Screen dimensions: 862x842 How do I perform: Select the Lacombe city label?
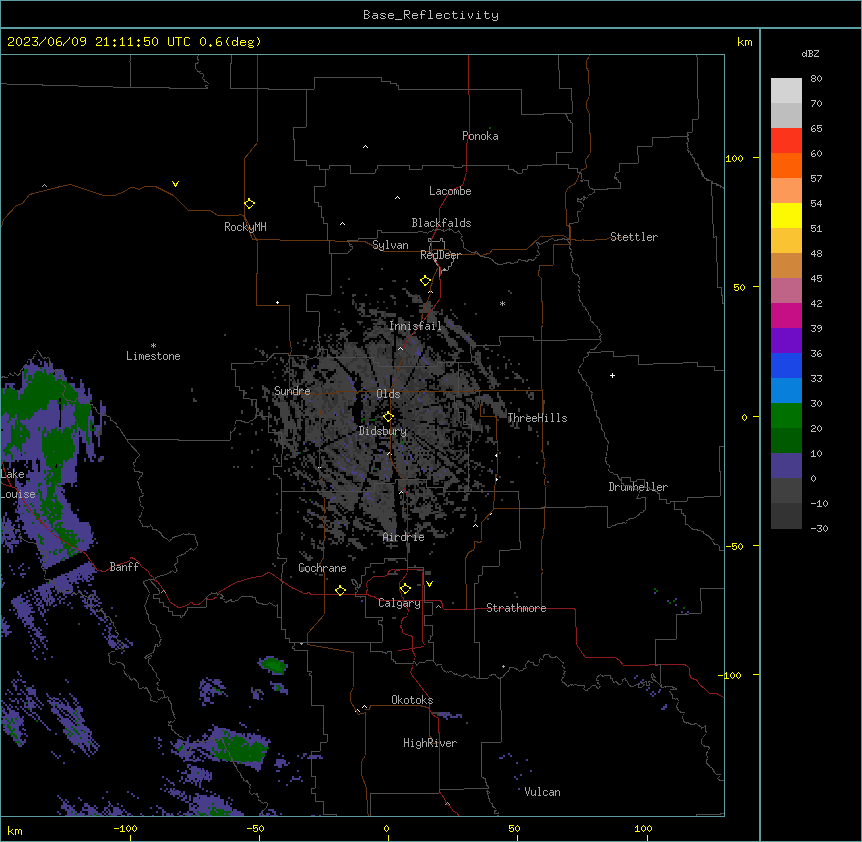click(450, 191)
